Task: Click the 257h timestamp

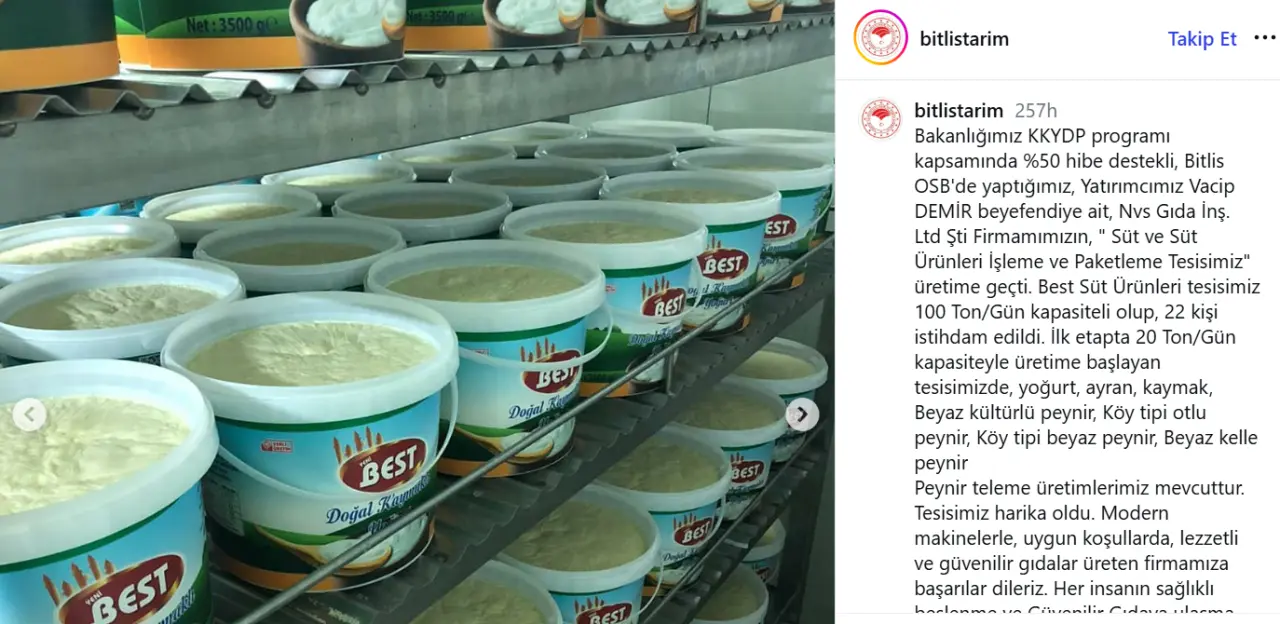Action: point(1035,110)
